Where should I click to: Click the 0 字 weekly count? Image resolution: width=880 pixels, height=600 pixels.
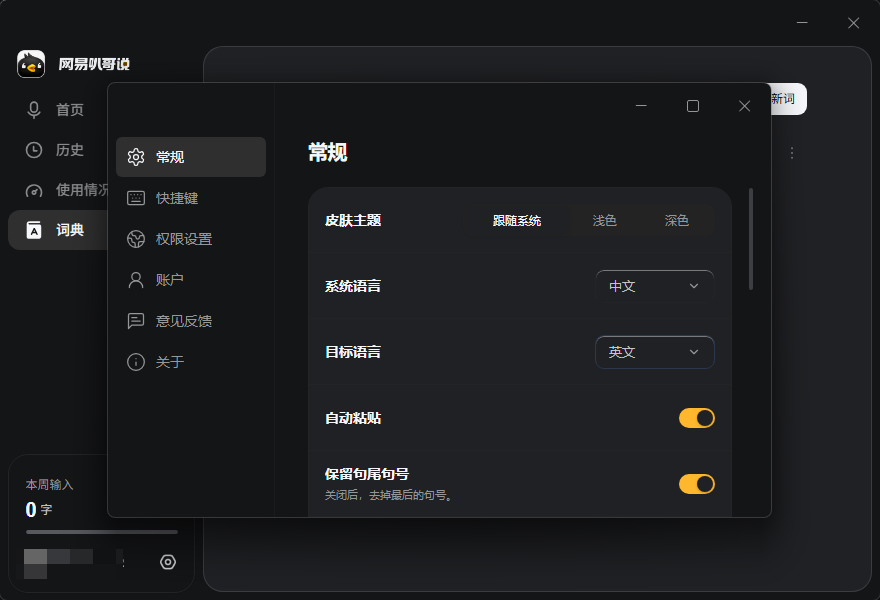pos(39,509)
